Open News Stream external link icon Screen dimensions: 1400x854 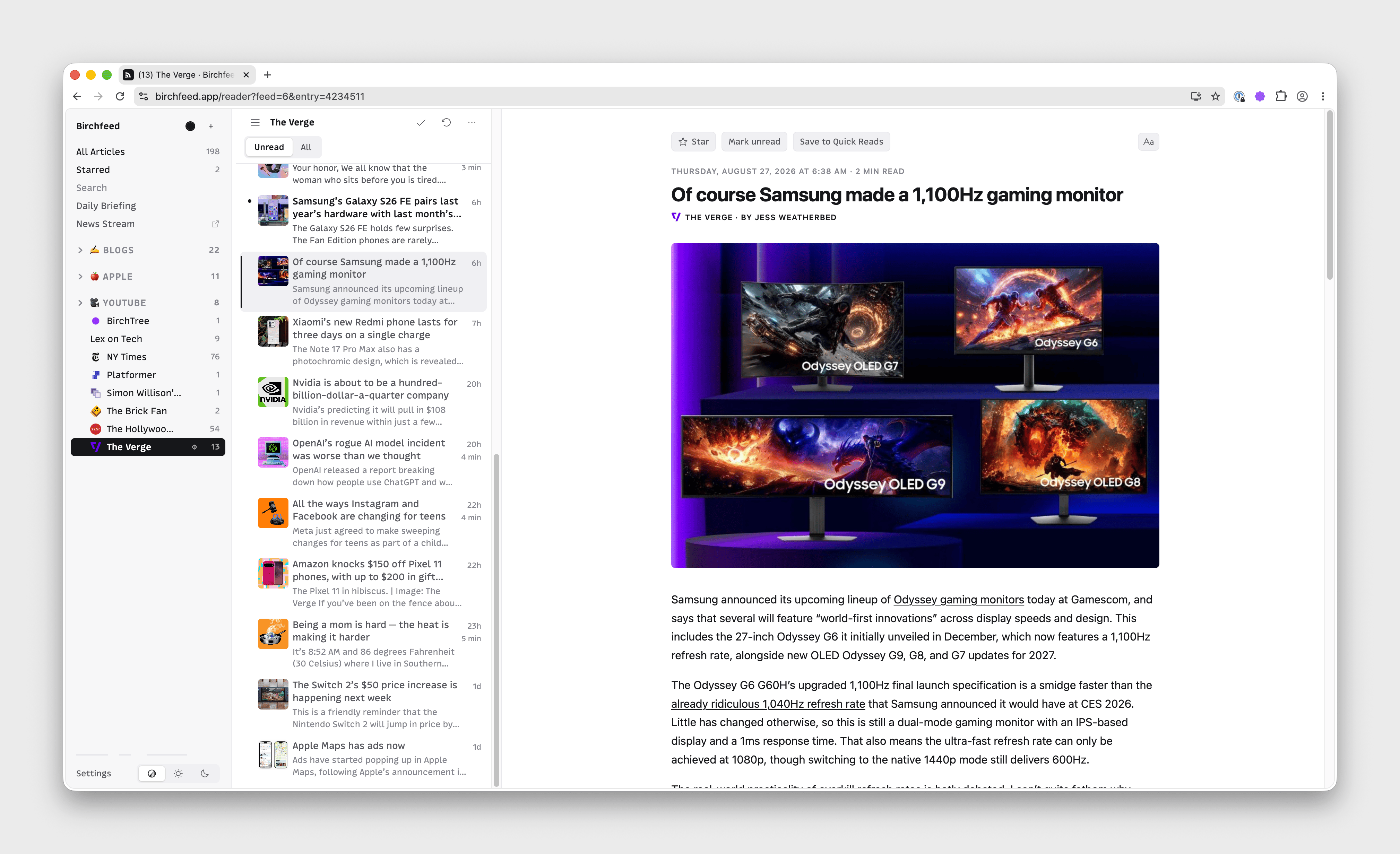(x=215, y=224)
